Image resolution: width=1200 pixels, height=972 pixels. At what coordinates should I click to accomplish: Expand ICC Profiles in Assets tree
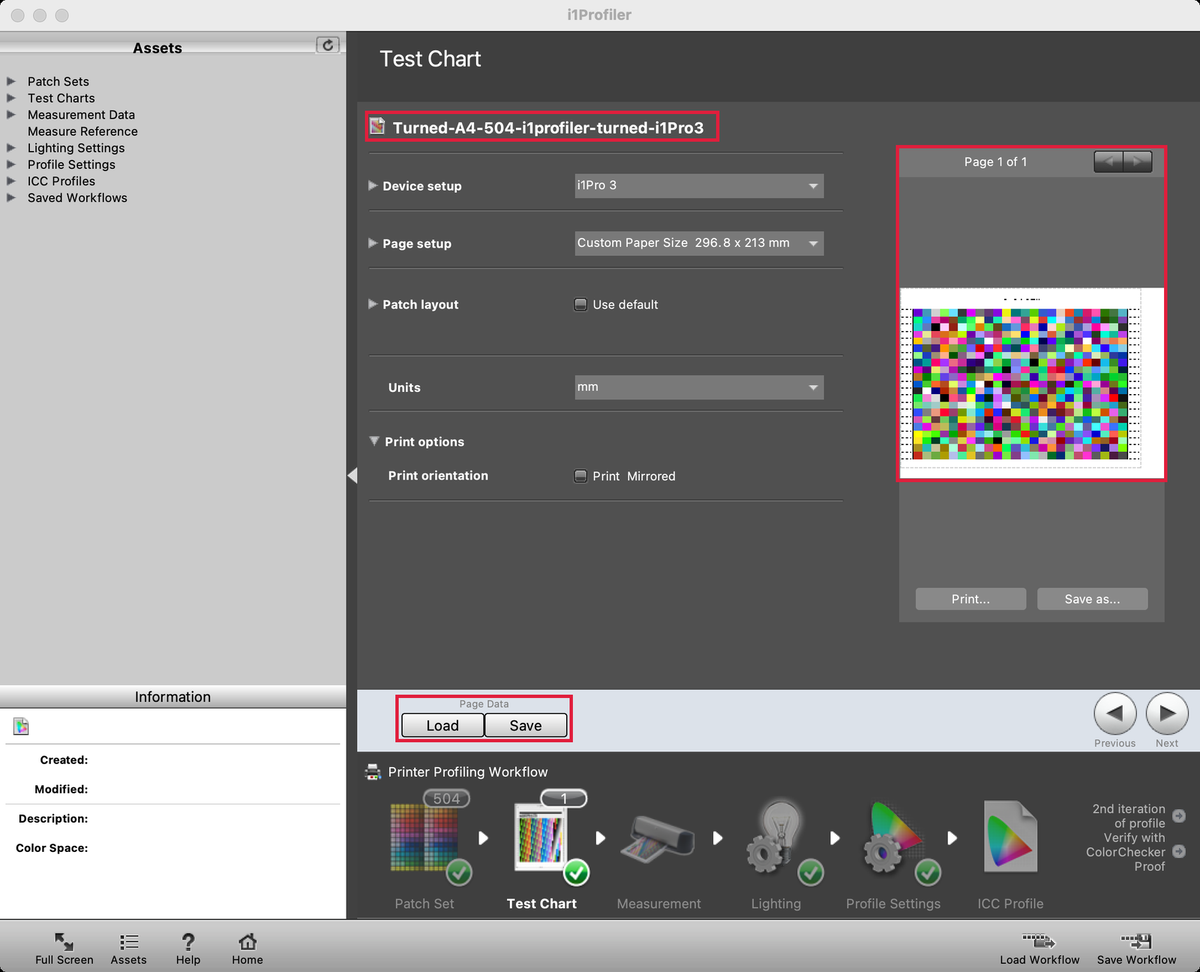click(11, 181)
